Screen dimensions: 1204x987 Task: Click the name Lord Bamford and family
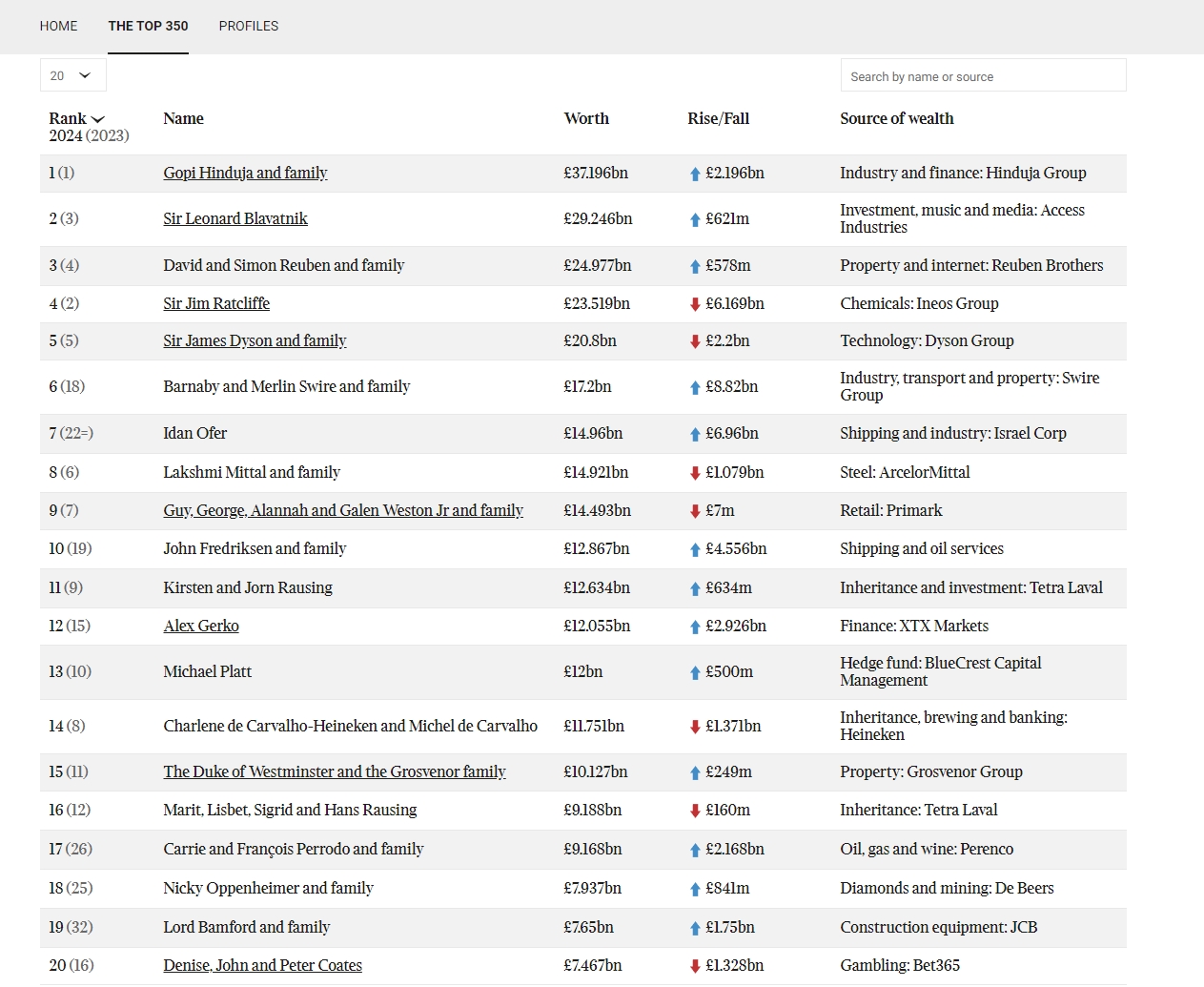pos(246,927)
